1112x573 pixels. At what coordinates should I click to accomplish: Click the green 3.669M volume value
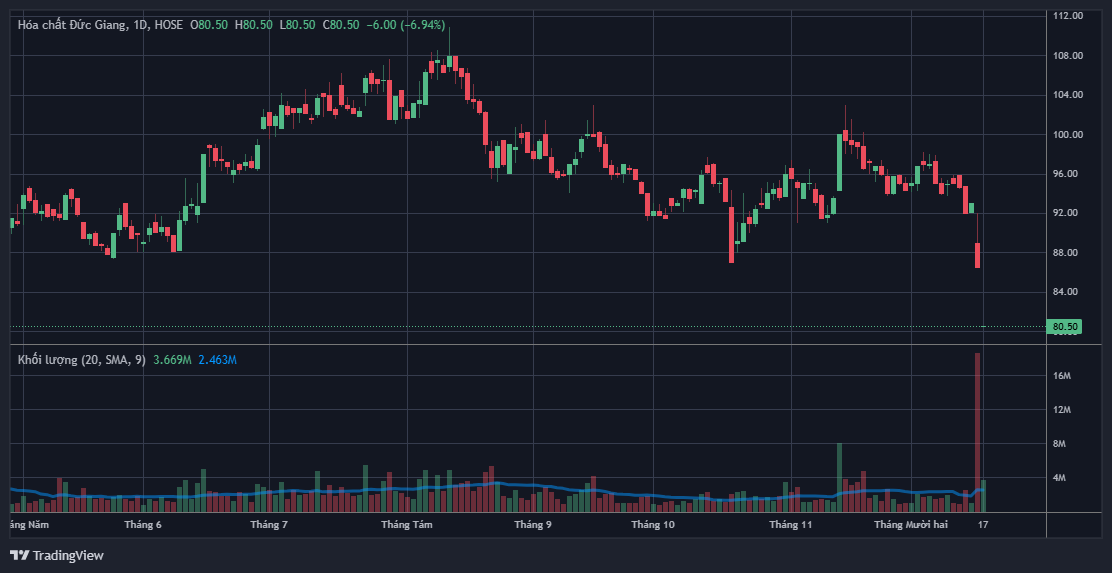point(172,359)
